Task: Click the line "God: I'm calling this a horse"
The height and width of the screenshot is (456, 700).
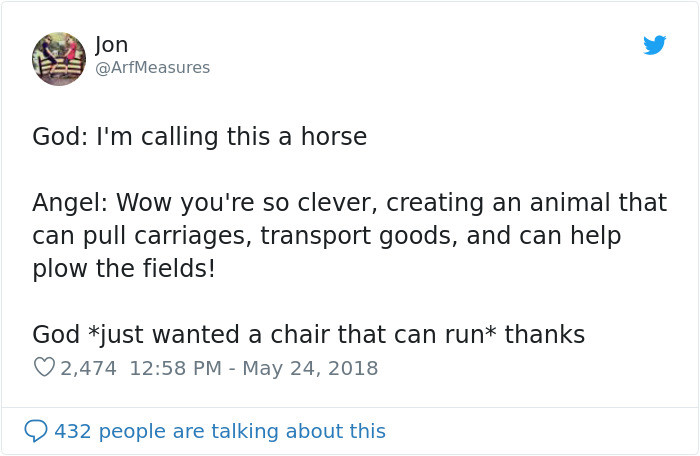Action: 199,137
